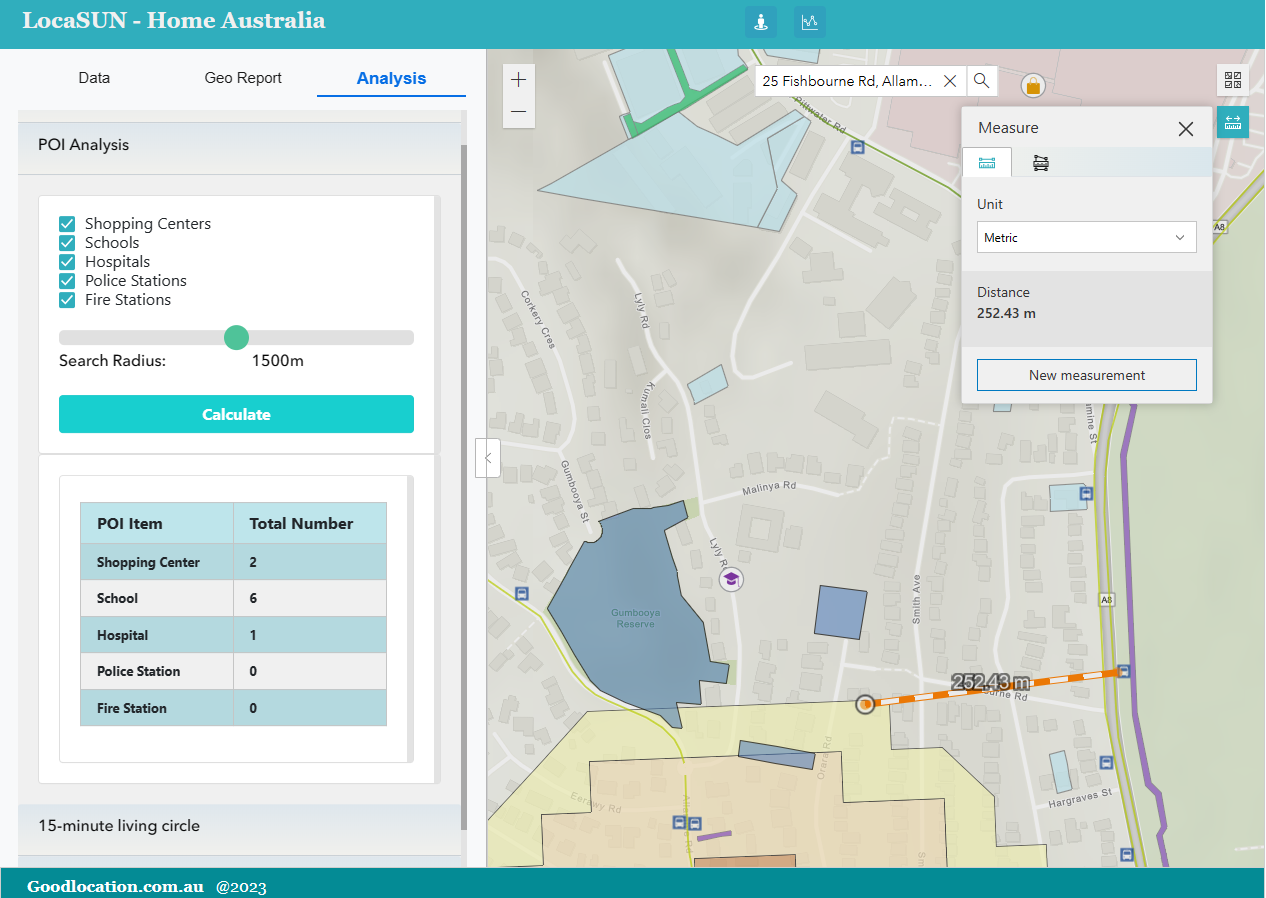This screenshot has width=1266, height=898.
Task: Open the street view person icon
Action: (x=761, y=22)
